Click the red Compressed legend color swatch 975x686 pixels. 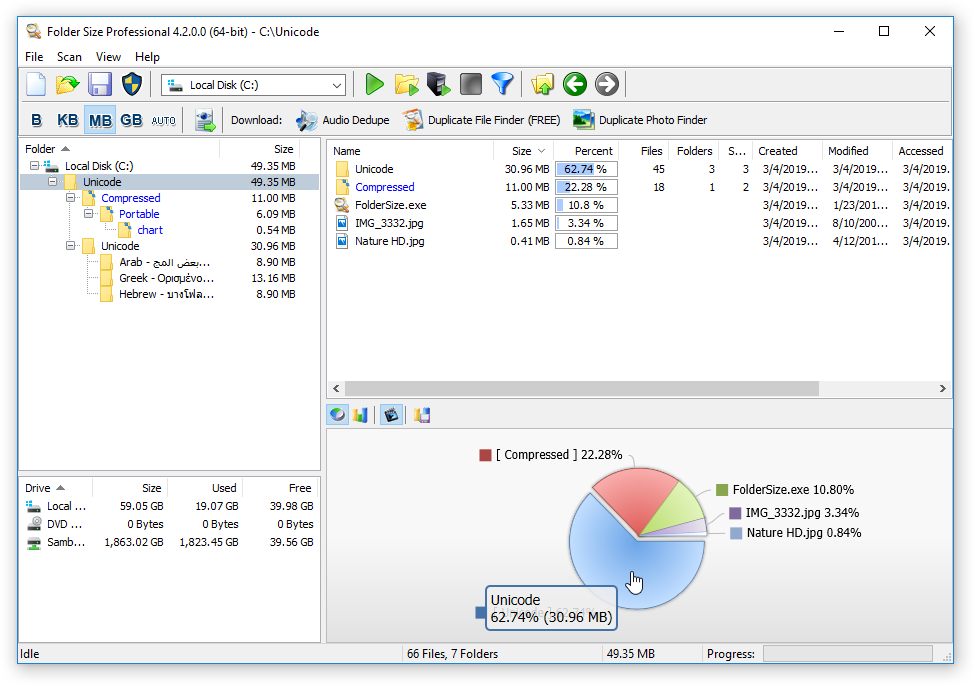(x=486, y=455)
